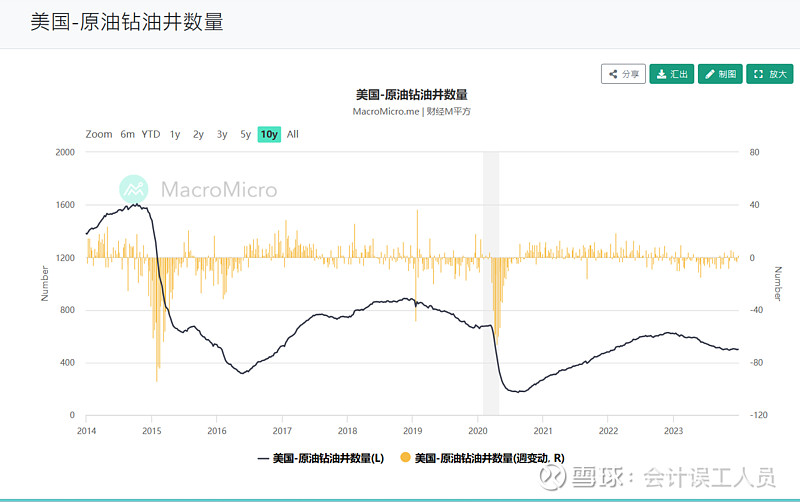This screenshot has height=502, width=800.
Task: Open the chart drawing tool (制图)
Action: click(x=720, y=74)
